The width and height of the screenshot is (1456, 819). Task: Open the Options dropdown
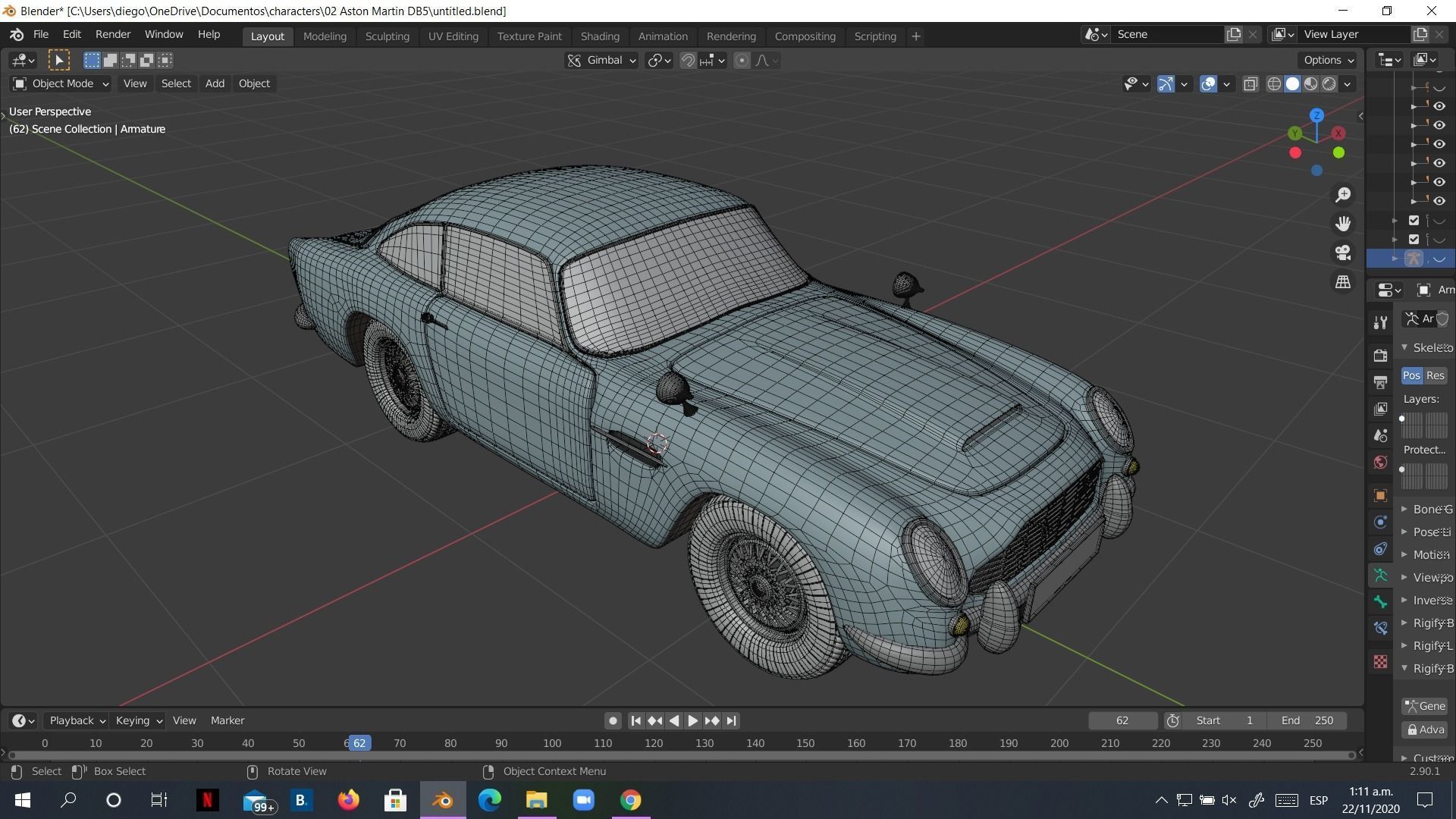coord(1328,60)
